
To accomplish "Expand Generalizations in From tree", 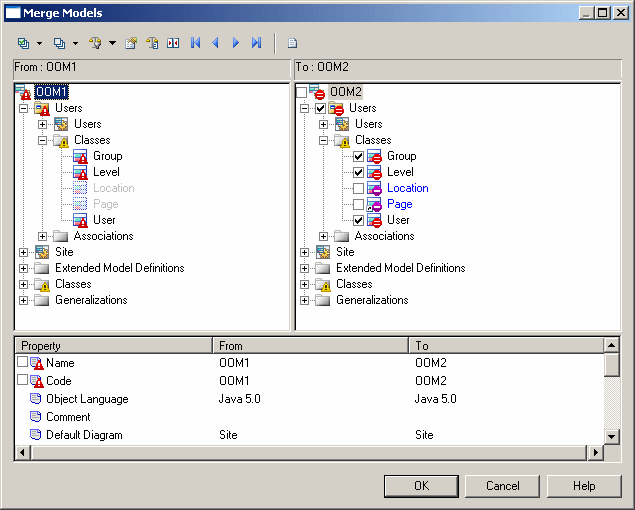I will 23,300.
